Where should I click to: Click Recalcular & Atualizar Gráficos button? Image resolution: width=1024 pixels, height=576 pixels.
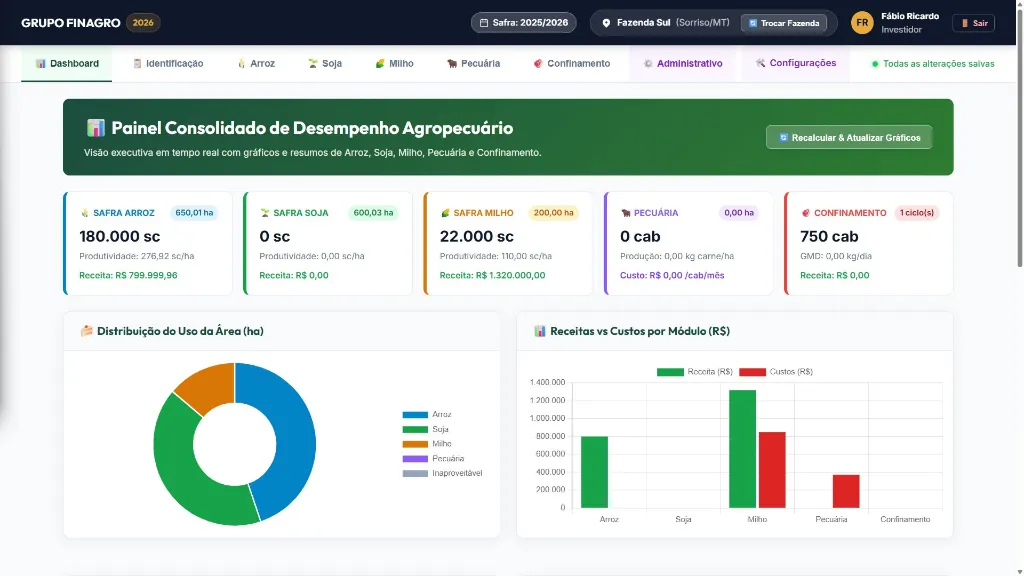pos(849,137)
